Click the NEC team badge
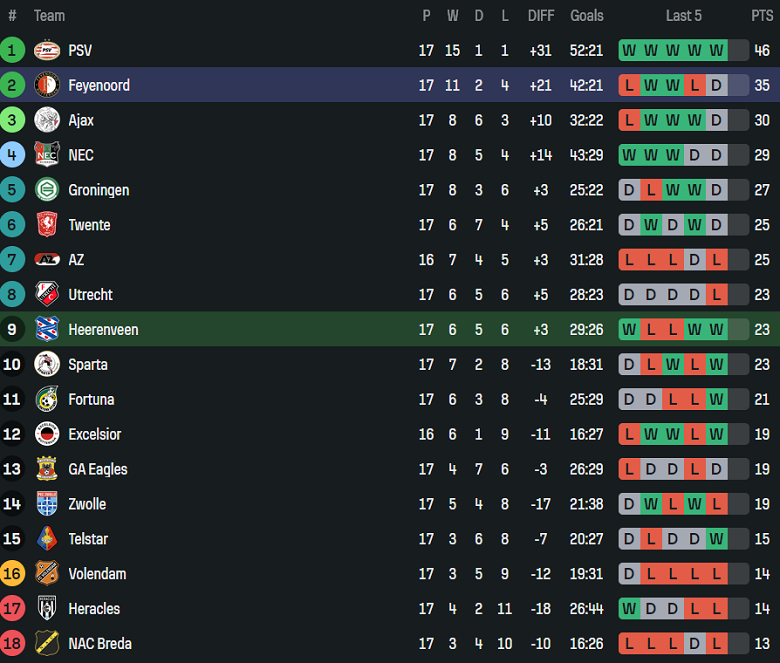The width and height of the screenshot is (780, 663). (47, 155)
